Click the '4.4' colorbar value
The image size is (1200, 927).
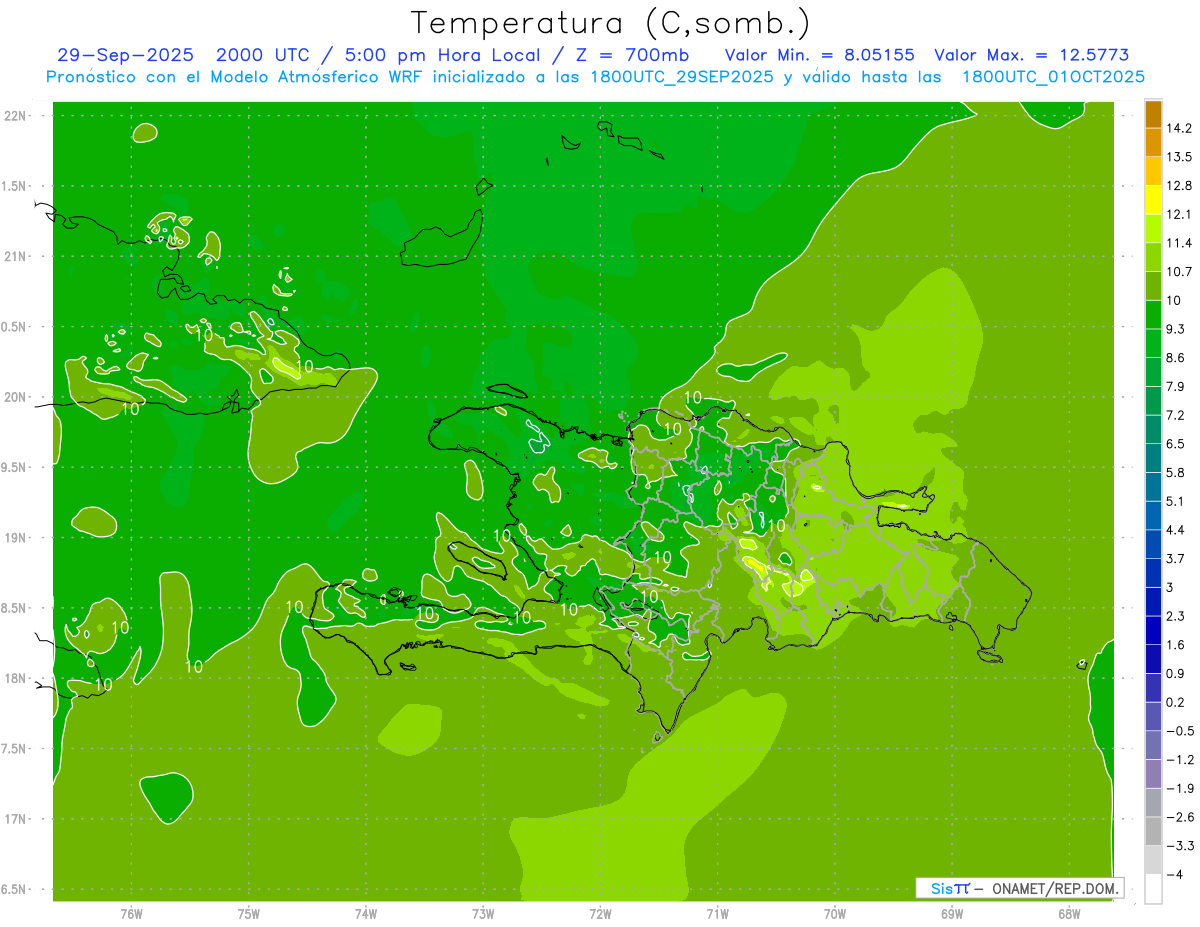tap(1176, 530)
